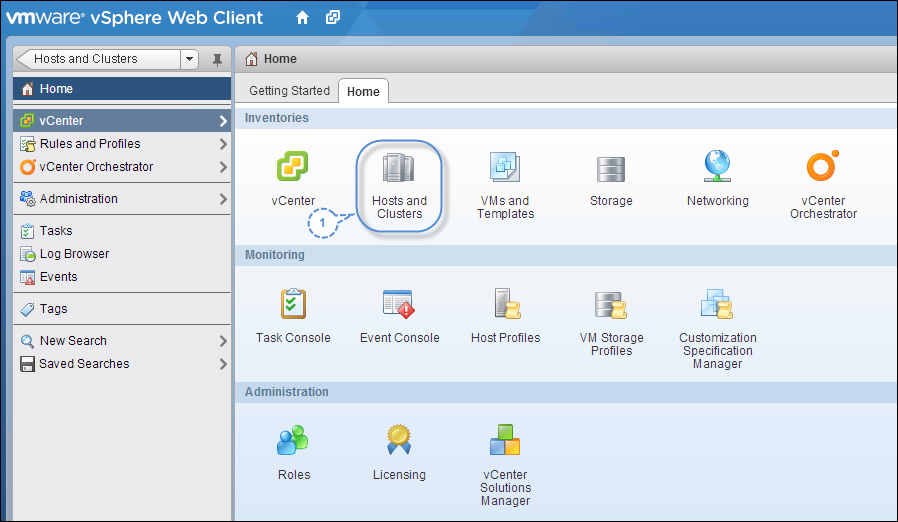898x522 pixels.
Task: Open the Storage inventory icon
Action: click(x=611, y=169)
